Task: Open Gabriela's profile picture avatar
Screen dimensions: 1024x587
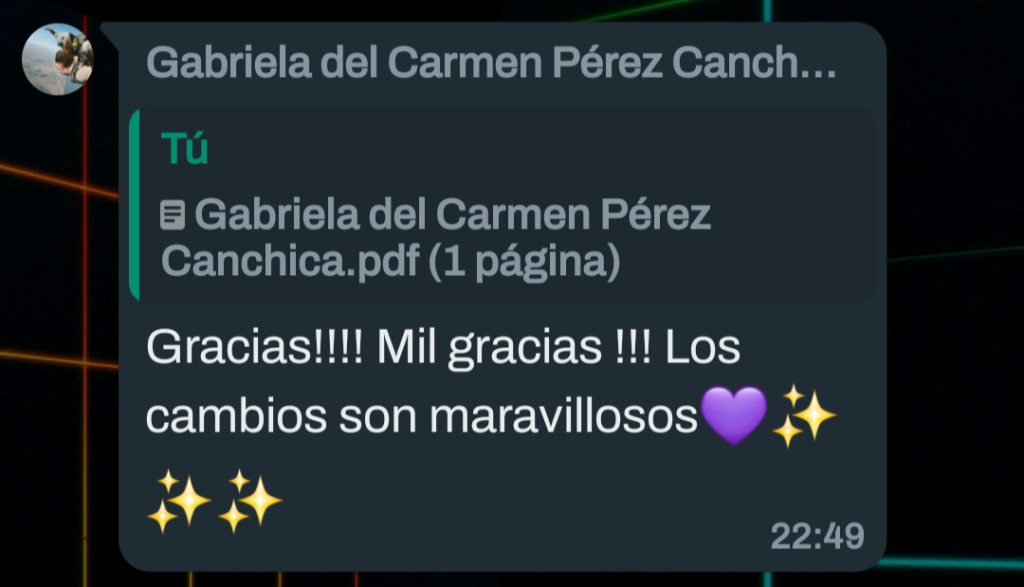Action: tap(57, 59)
